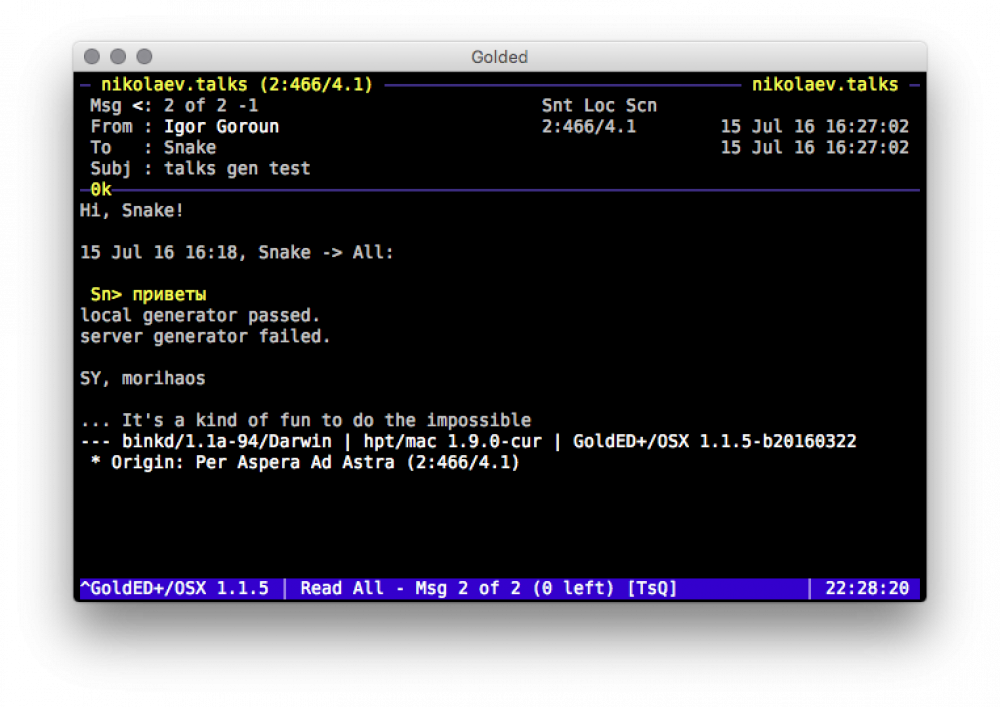The image size is (1000, 707).
Task: Click the 0k message size indicator
Action: coord(100,189)
